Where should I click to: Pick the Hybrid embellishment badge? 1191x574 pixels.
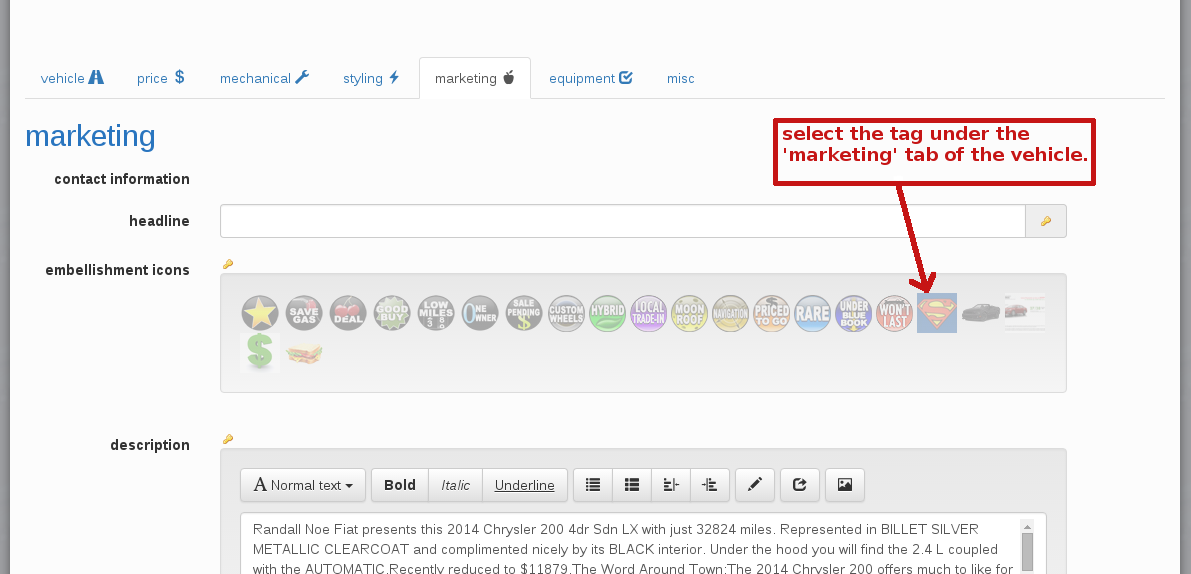pyautogui.click(x=607, y=313)
